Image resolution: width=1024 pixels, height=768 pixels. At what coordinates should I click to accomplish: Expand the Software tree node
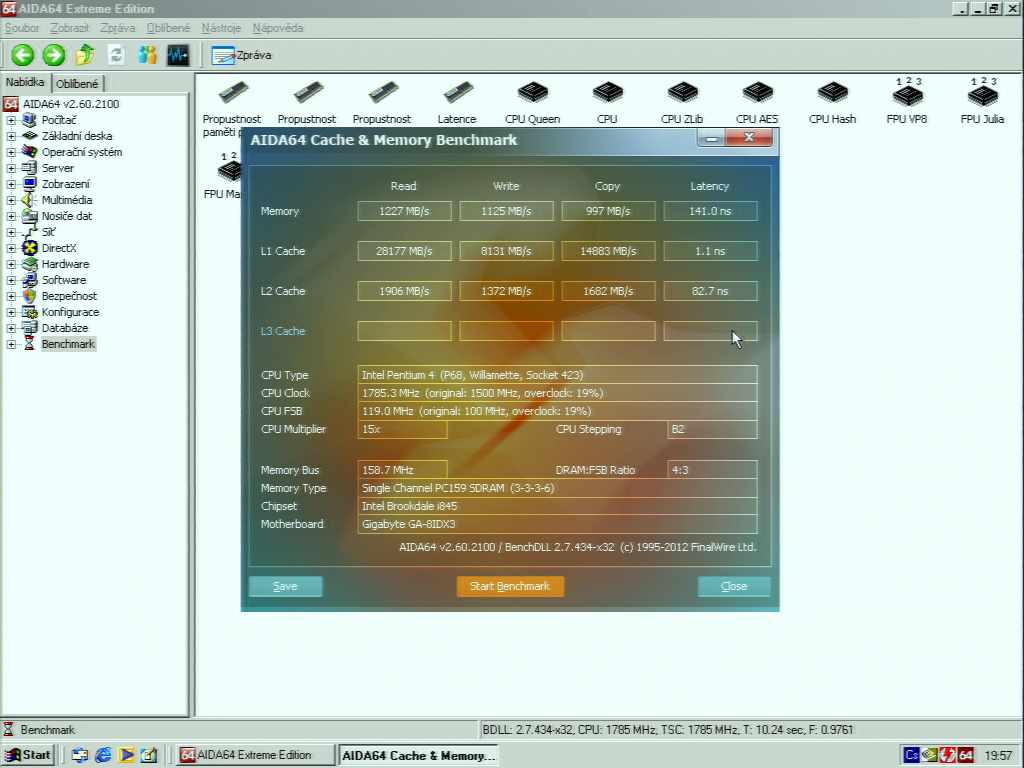point(11,280)
